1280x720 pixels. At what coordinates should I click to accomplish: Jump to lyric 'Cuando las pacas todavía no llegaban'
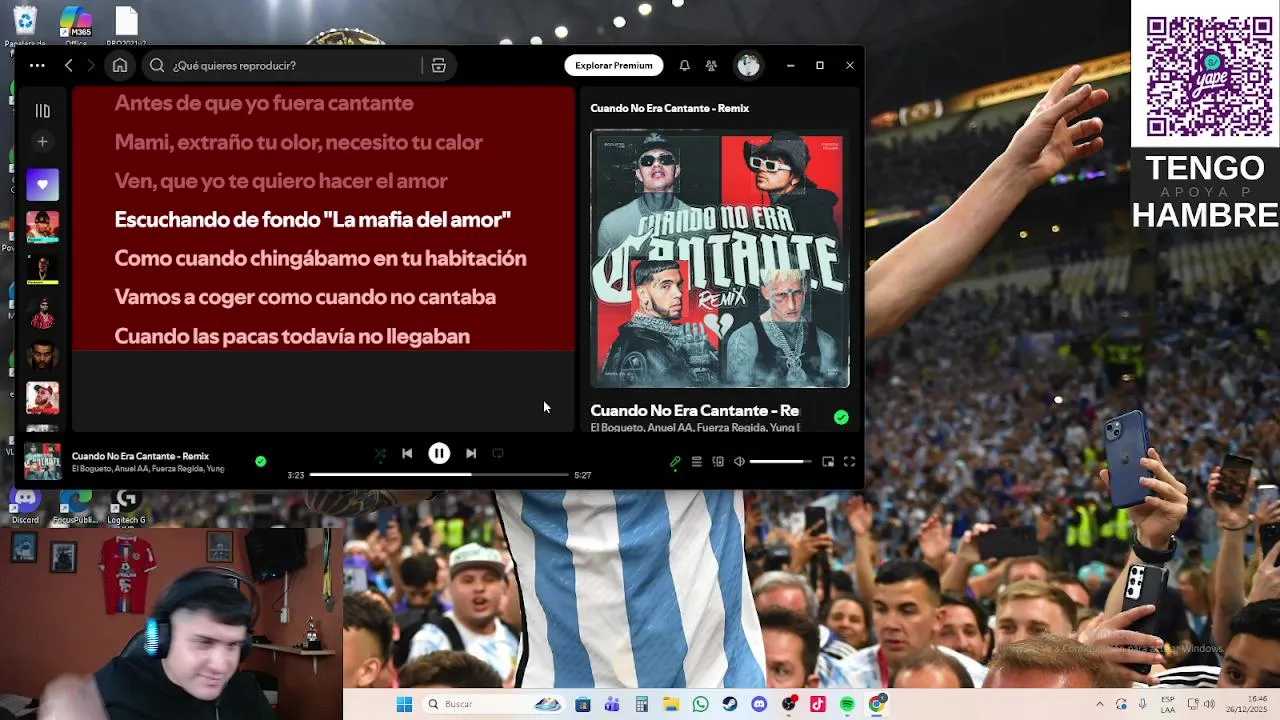[x=292, y=336]
